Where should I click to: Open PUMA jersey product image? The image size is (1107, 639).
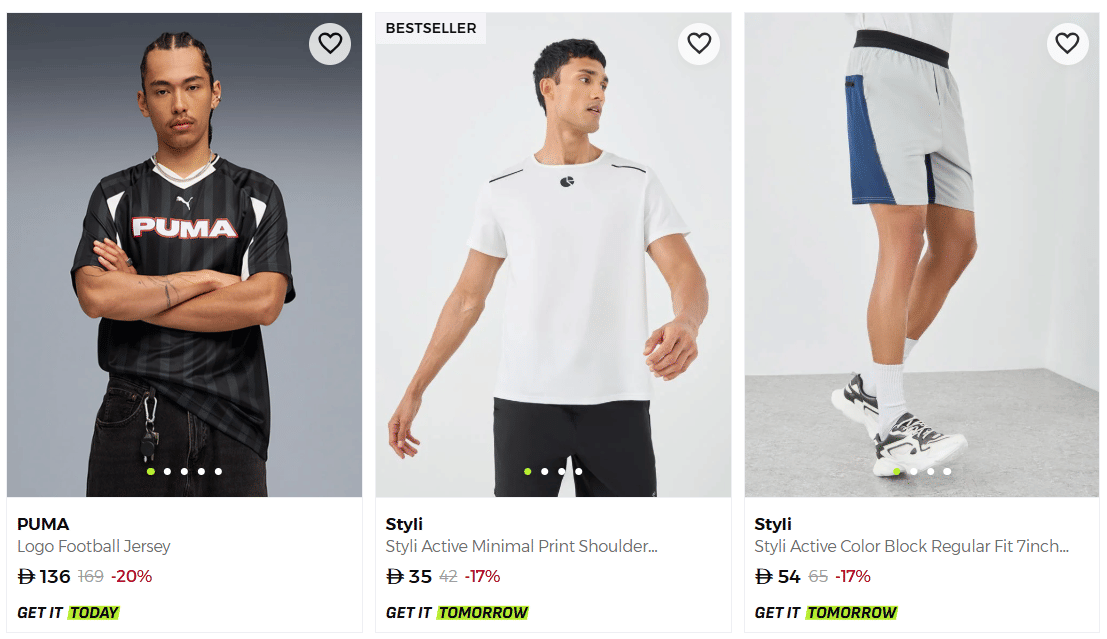pyautogui.click(x=184, y=250)
